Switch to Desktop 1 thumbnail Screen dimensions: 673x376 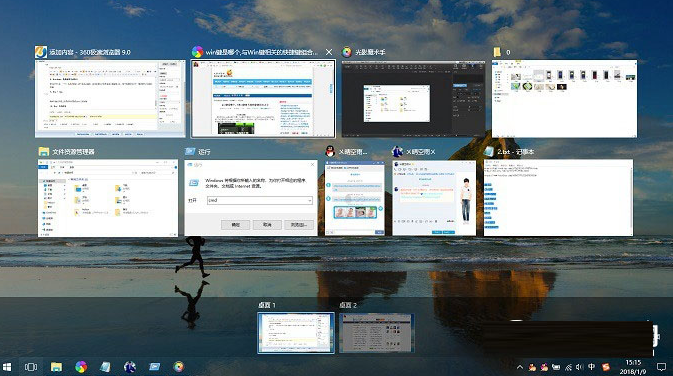click(x=296, y=333)
